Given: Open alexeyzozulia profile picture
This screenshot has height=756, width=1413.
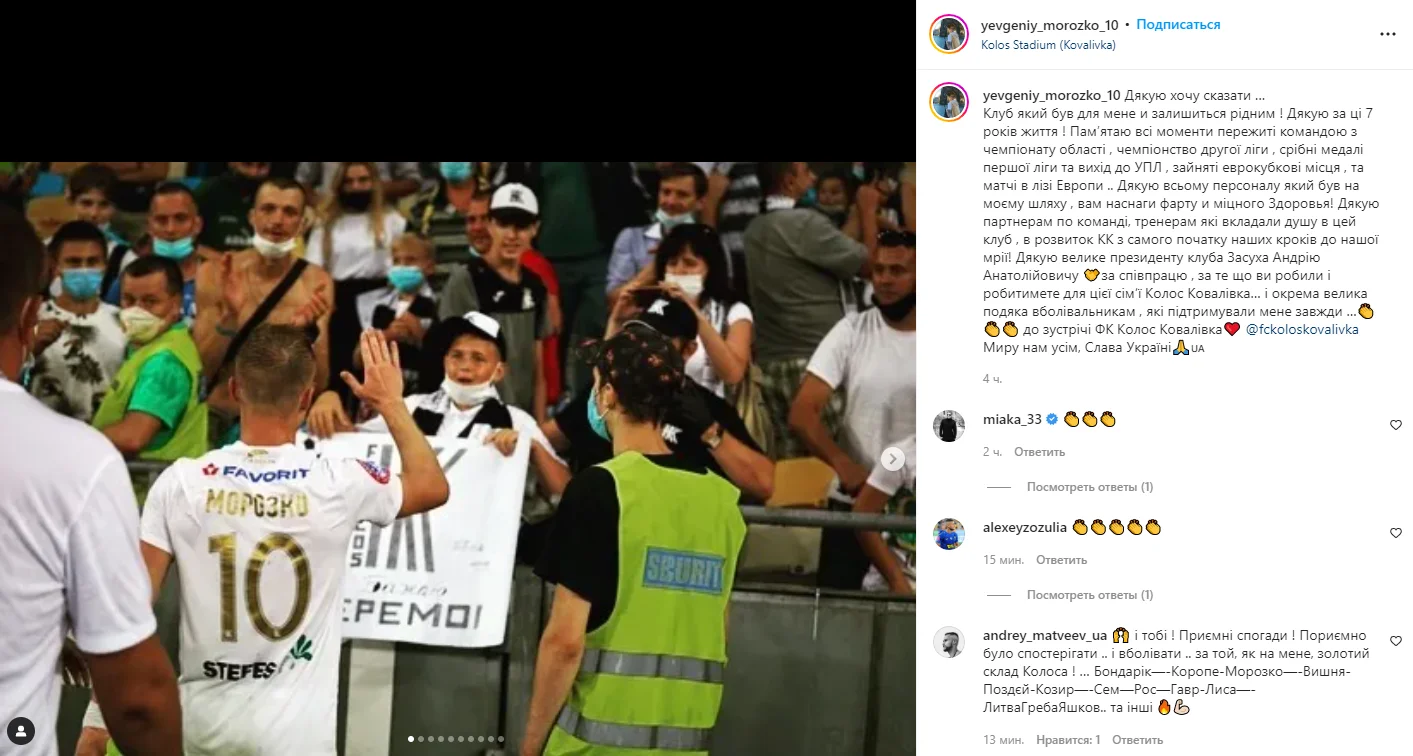Looking at the screenshot, I should click(x=949, y=534).
